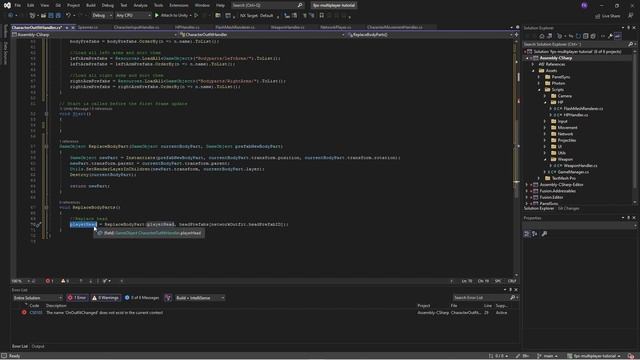Close the CharacterOutfitHandler.cs tab
This screenshot has height=360, width=640.
73,27
